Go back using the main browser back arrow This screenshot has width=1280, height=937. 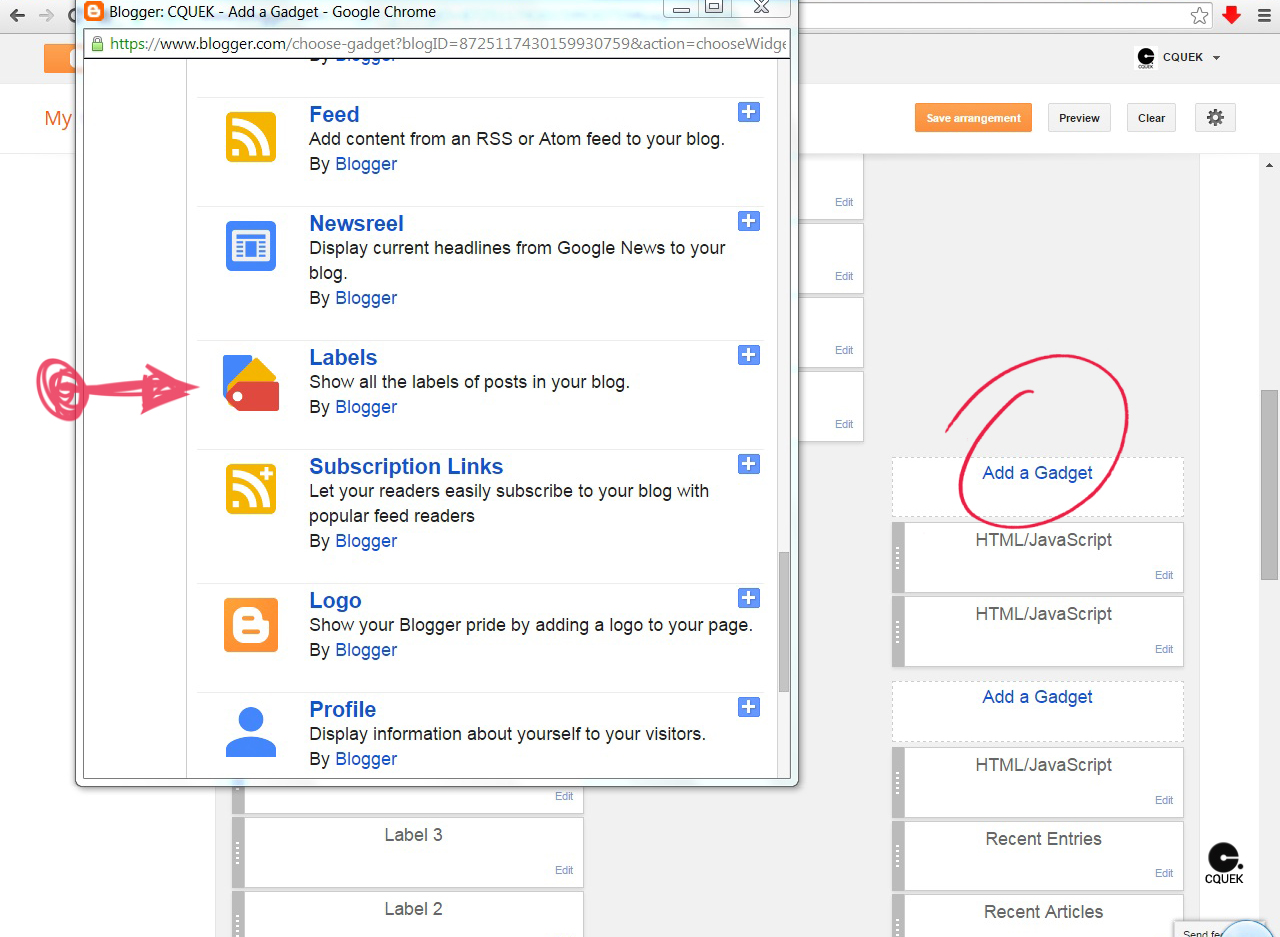pyautogui.click(x=17, y=15)
